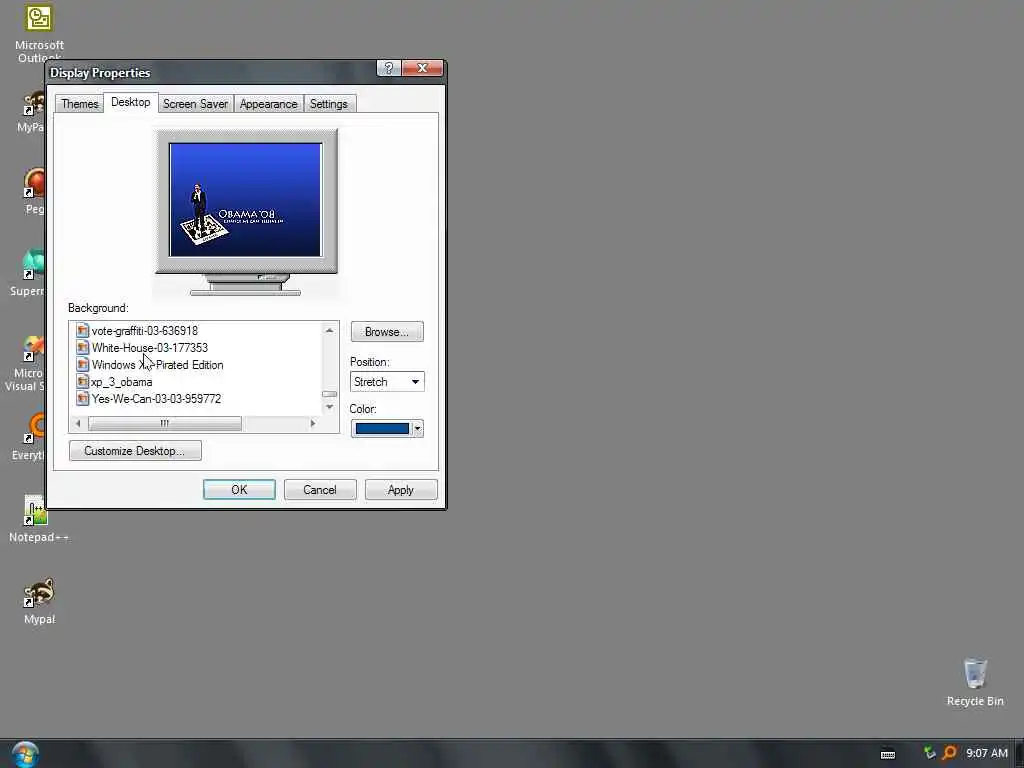Click the 9:07 AM clock
The width and height of the screenshot is (1024, 768).
click(987, 753)
